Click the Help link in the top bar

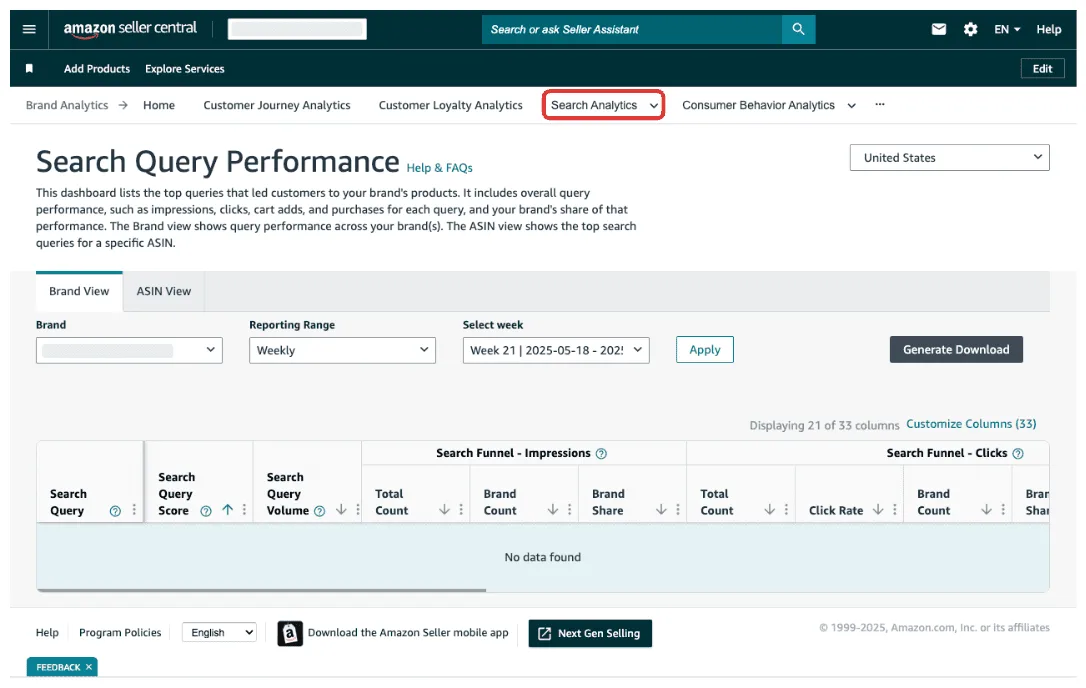1049,29
